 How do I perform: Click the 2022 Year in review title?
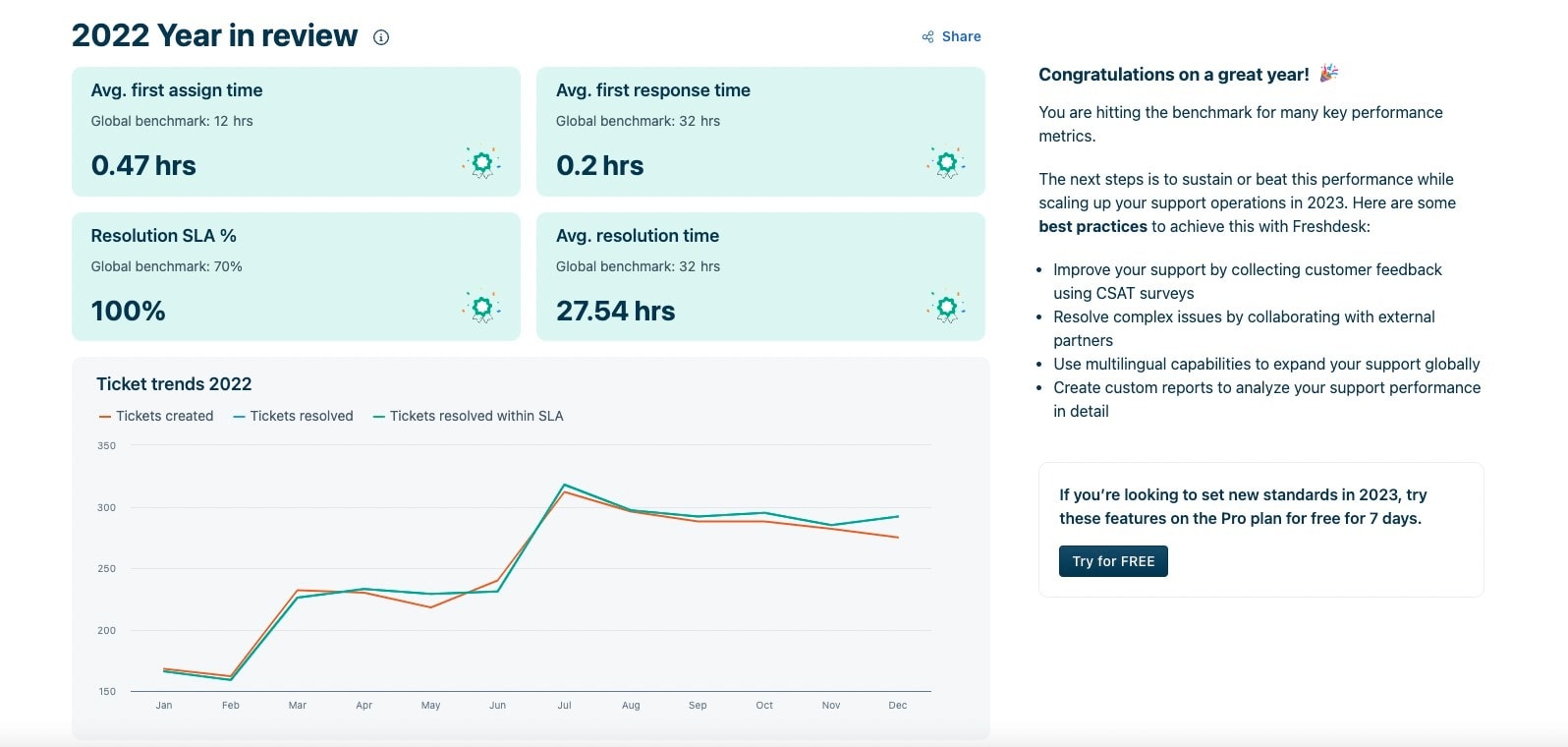click(214, 35)
